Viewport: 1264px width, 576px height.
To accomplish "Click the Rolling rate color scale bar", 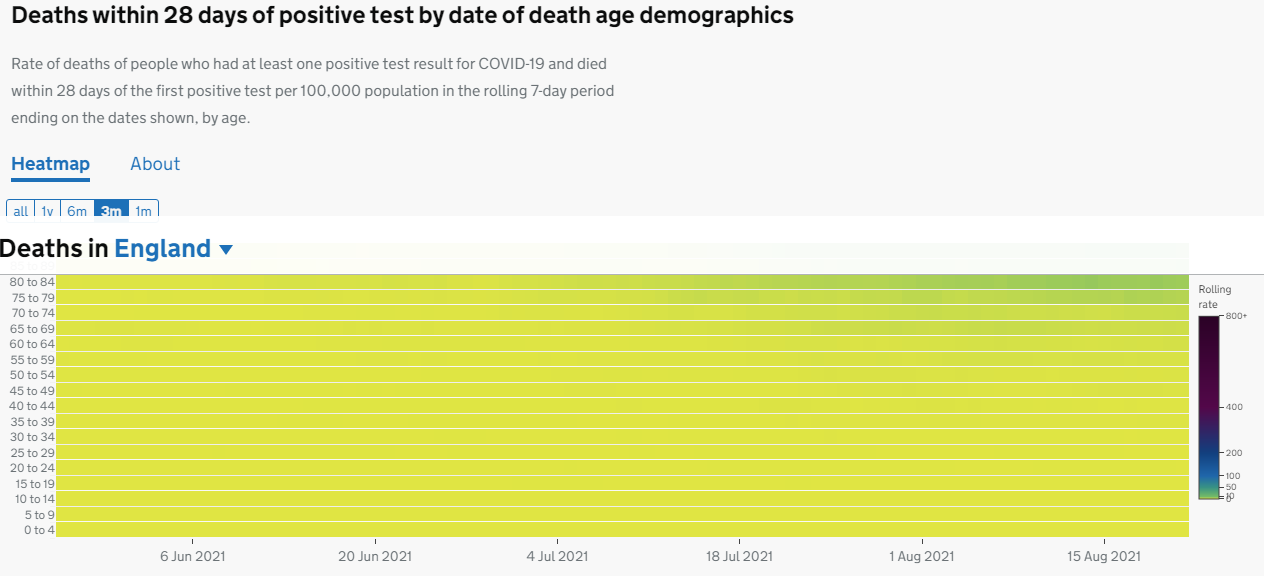I will click(1209, 406).
